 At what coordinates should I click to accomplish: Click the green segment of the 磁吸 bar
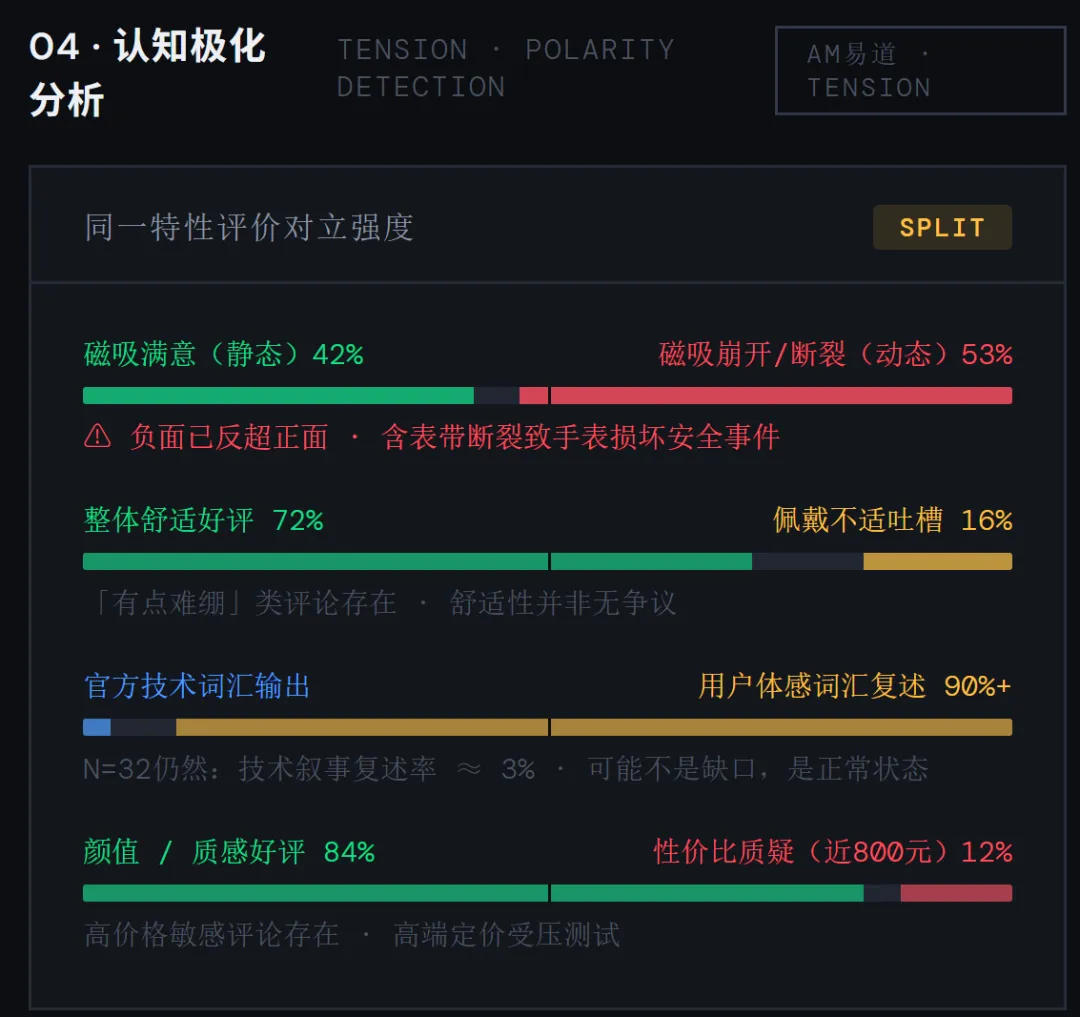pyautogui.click(x=278, y=395)
